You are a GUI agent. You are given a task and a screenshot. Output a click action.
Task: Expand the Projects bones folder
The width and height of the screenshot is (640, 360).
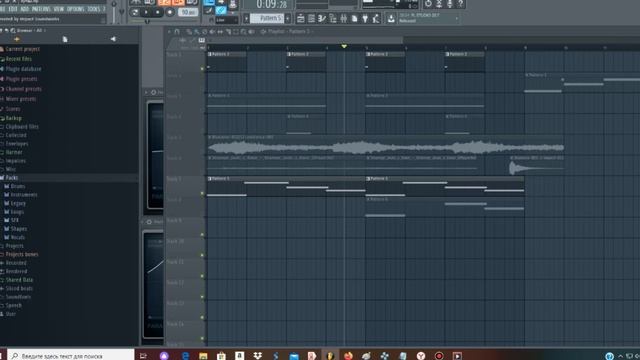22,254
